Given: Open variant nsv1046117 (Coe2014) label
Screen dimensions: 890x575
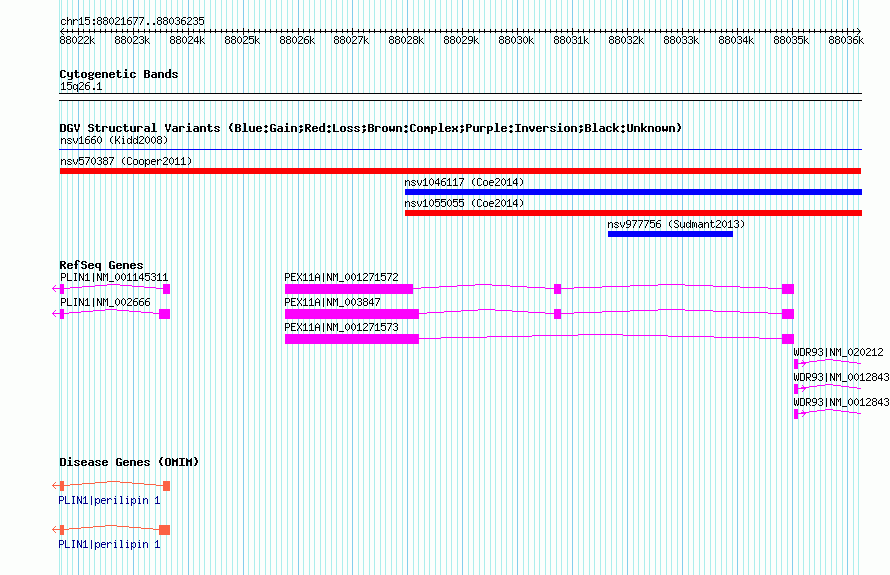Looking at the screenshot, I should click(x=464, y=182).
